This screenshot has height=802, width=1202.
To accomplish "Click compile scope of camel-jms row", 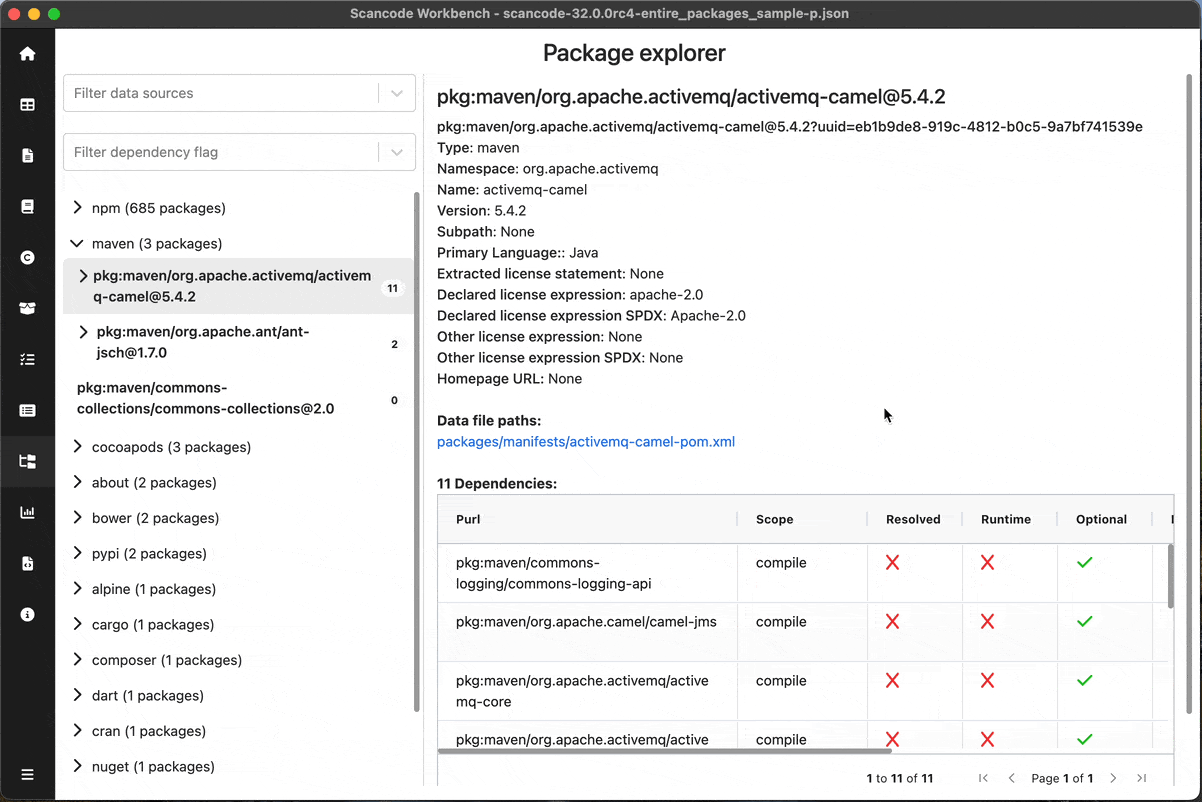I will click(781, 622).
